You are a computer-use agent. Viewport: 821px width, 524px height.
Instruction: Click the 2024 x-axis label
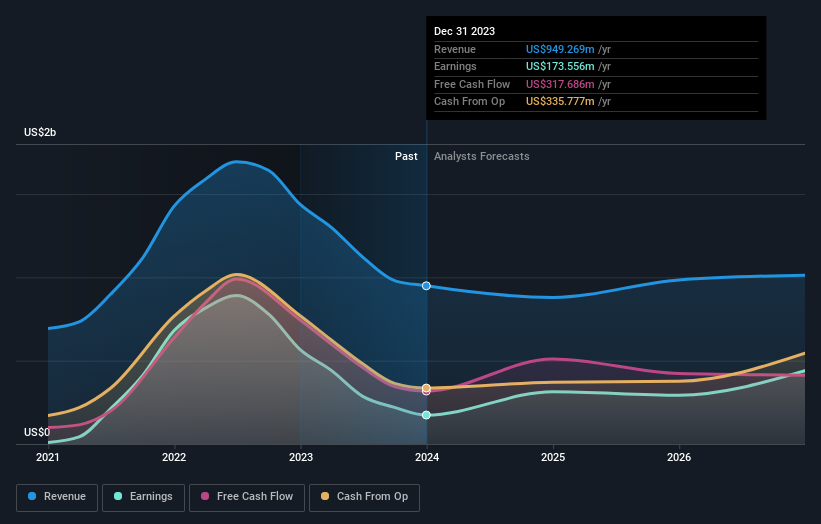[x=427, y=458]
